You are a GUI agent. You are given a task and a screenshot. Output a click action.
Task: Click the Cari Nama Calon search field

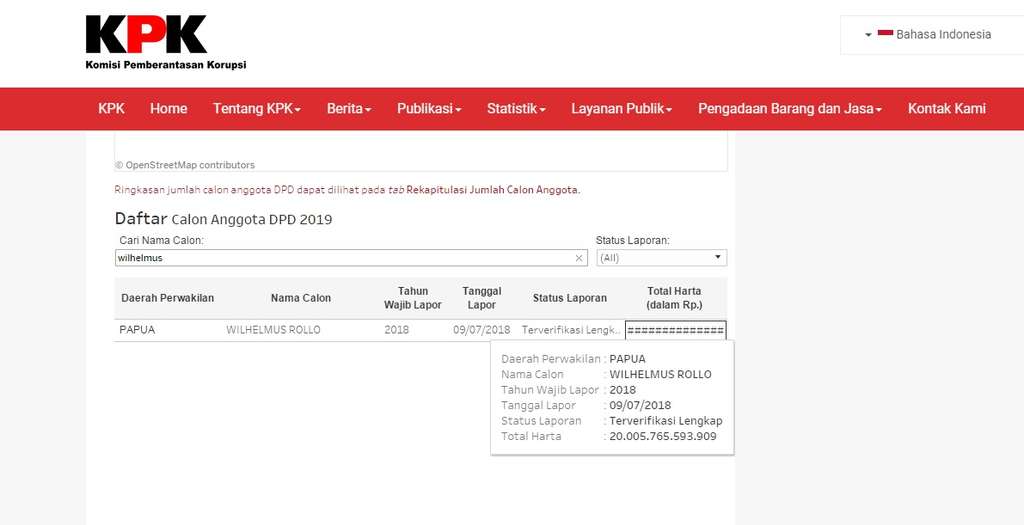click(340, 258)
